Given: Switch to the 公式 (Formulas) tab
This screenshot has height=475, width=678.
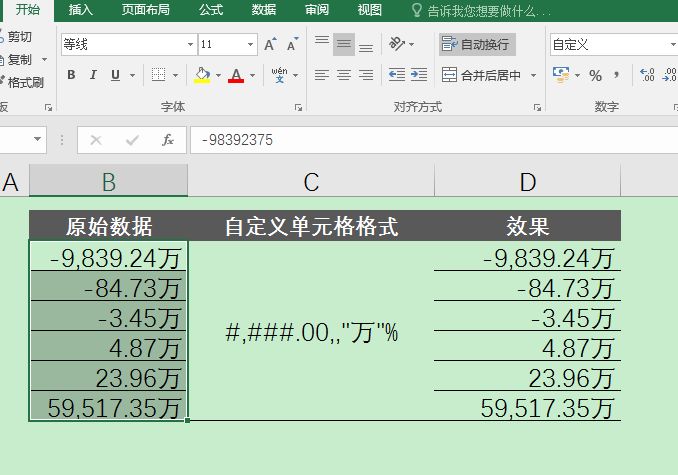Looking at the screenshot, I should (x=211, y=10).
